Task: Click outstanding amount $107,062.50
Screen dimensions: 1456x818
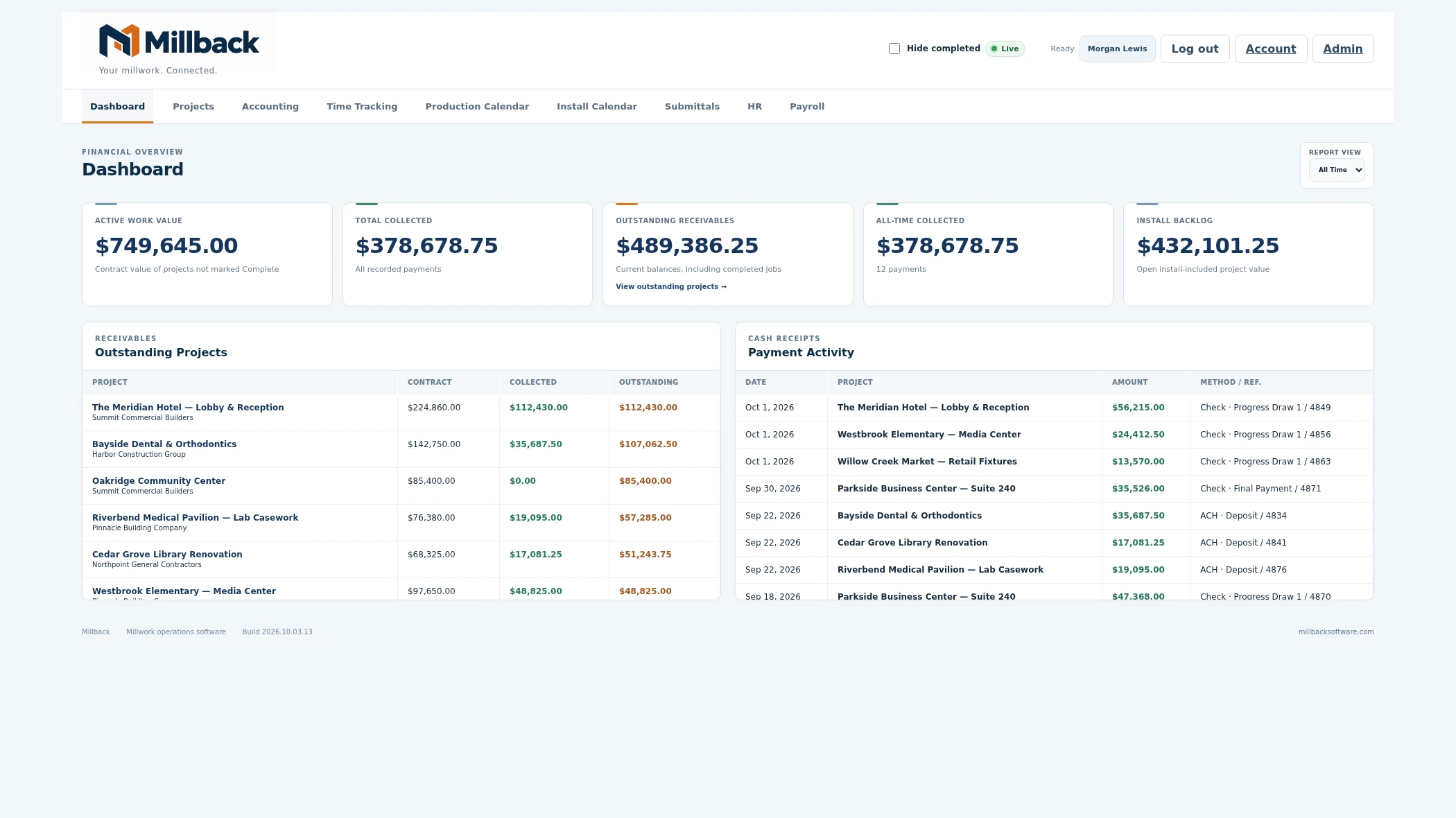Action: 648,444
